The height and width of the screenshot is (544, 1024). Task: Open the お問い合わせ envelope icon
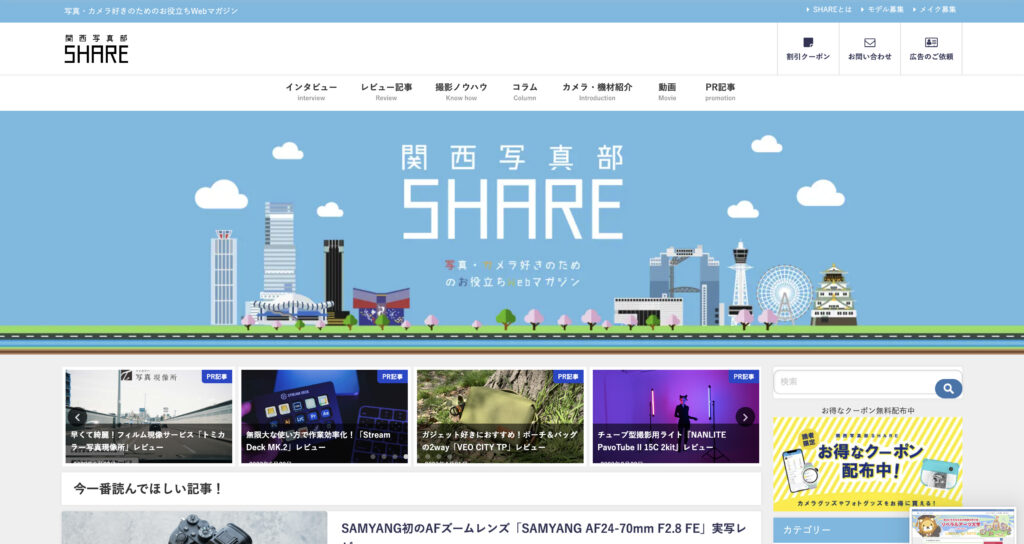869,43
